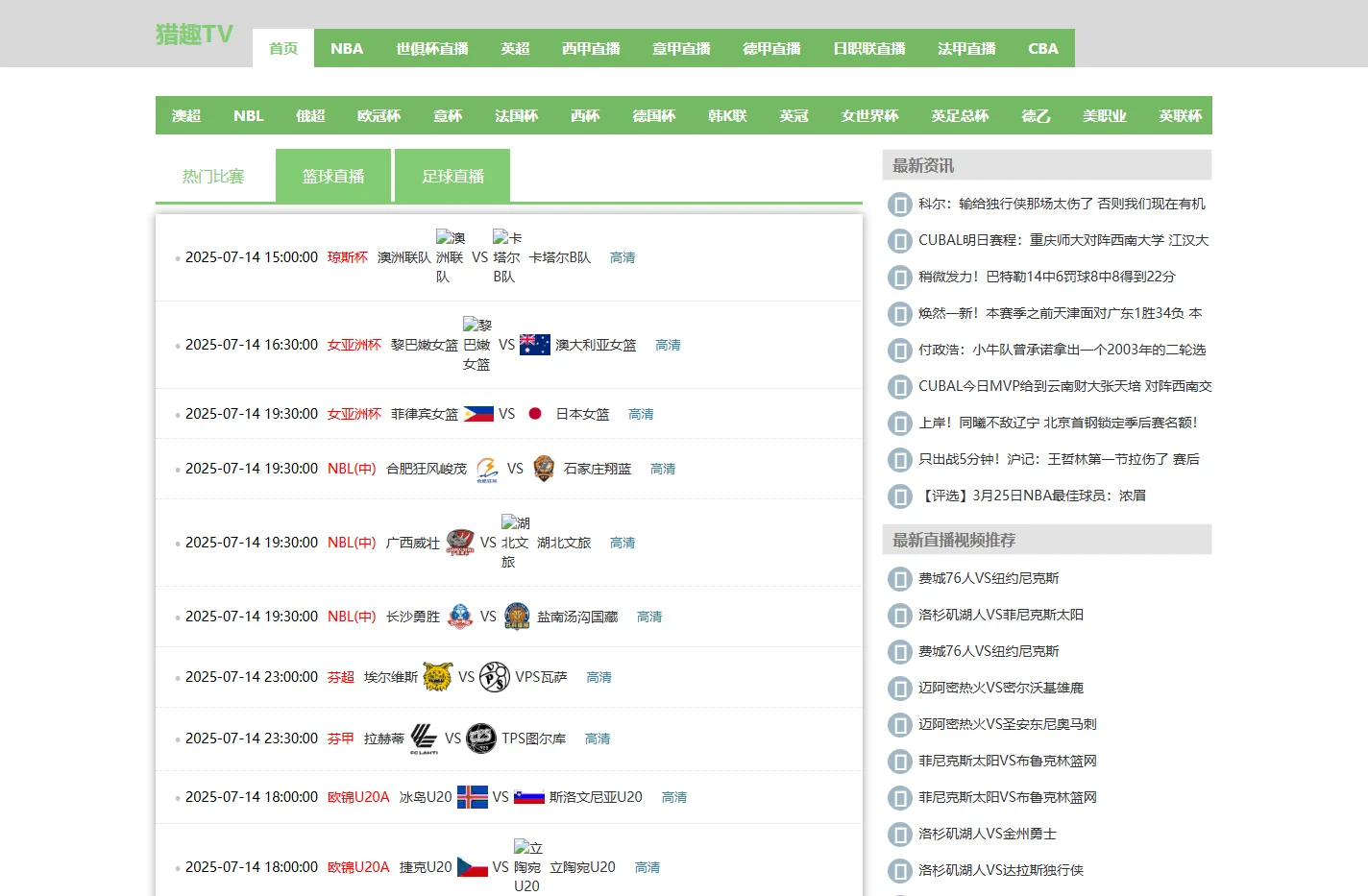Click the Philippines flag icon for 菲律宾女篮
1368x896 pixels.
(x=478, y=414)
